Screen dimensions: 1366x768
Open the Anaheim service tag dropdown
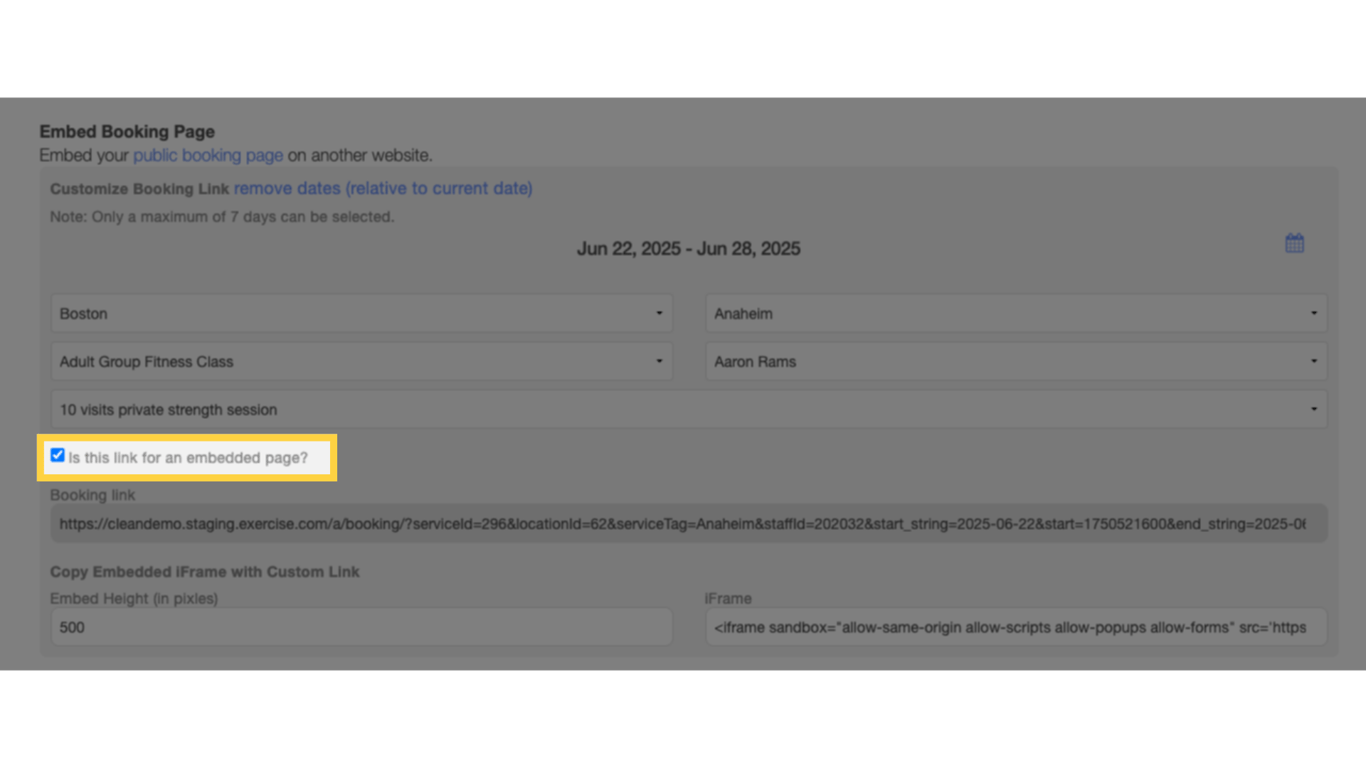(x=1015, y=313)
